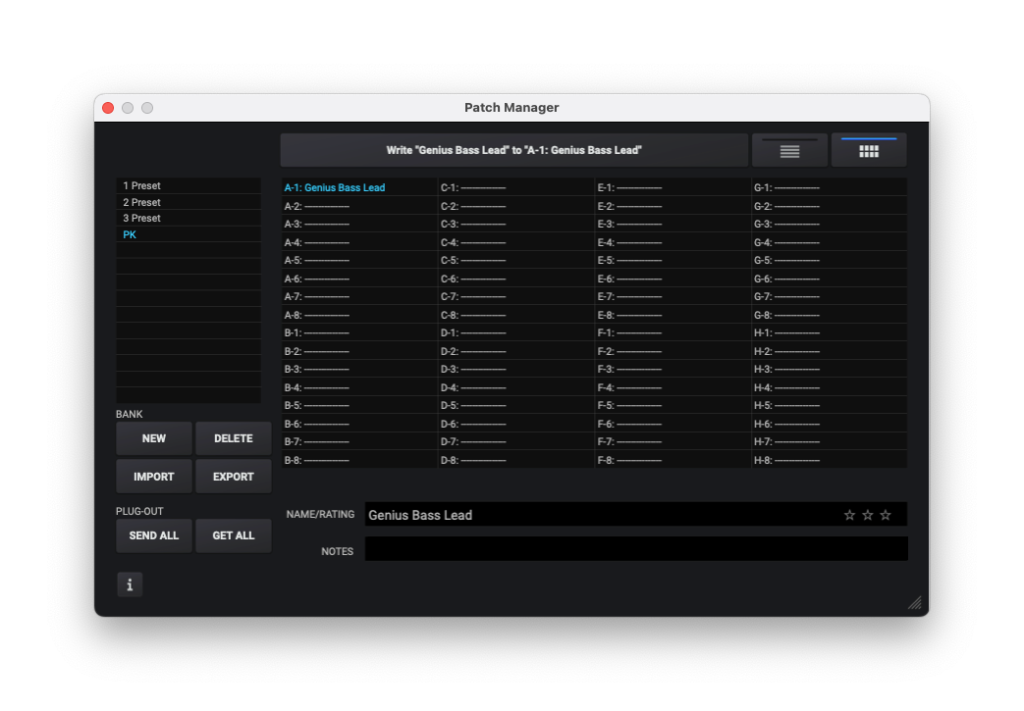The height and width of the screenshot is (711, 1024).
Task: Export the current bank
Action: point(233,477)
